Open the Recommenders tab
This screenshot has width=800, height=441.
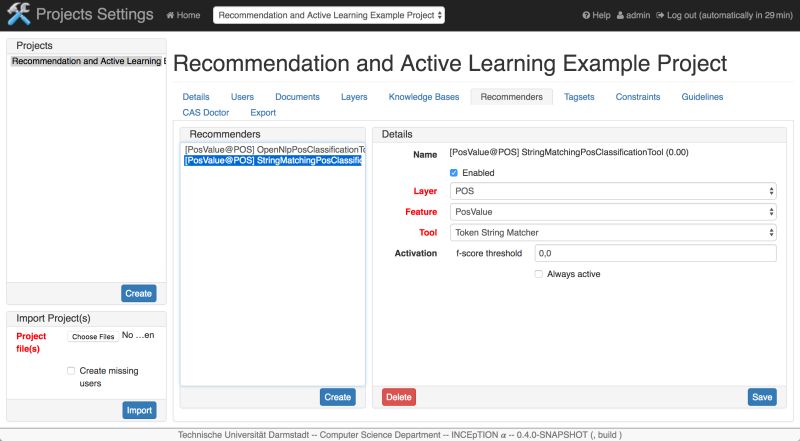click(512, 97)
